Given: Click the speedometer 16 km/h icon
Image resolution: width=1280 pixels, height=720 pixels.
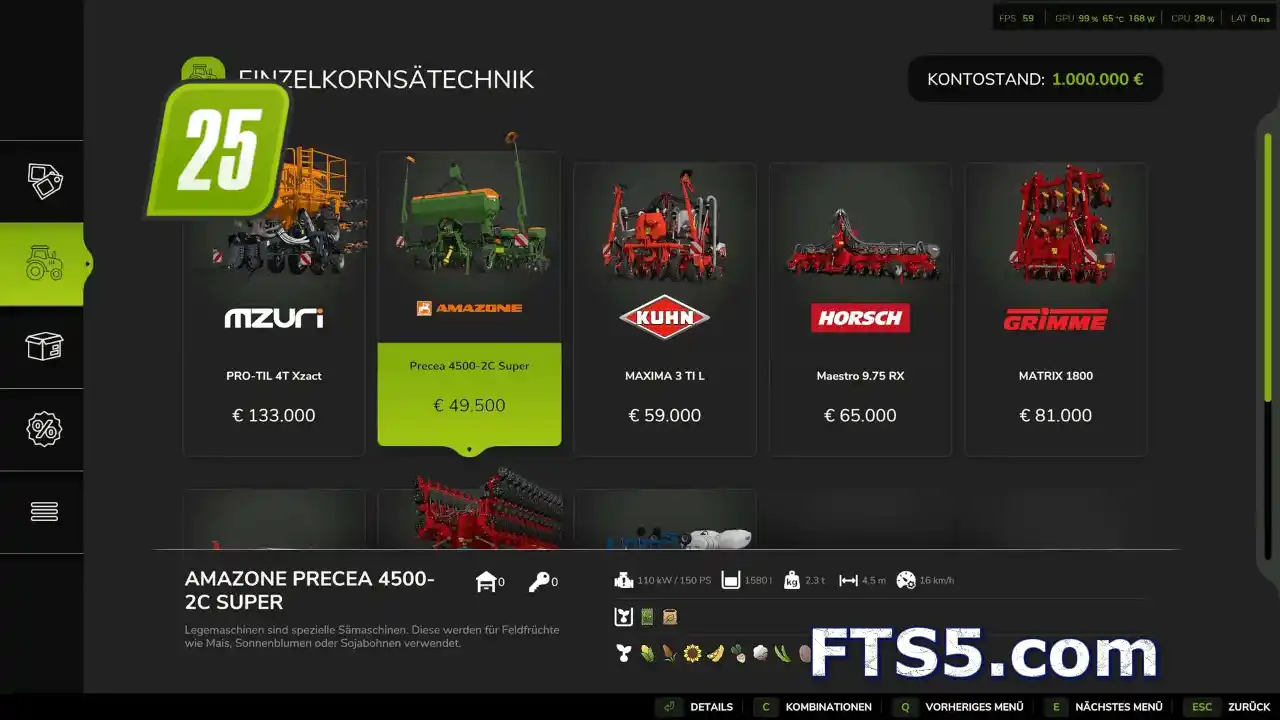Looking at the screenshot, I should (906, 580).
